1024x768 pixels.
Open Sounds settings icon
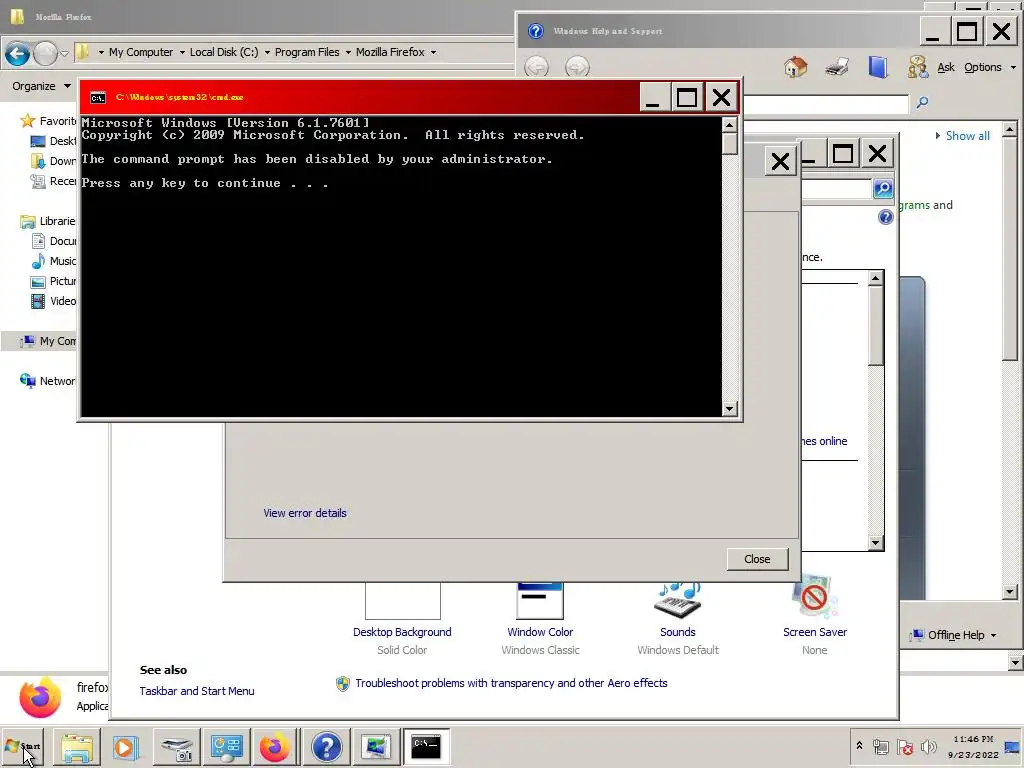(x=678, y=600)
